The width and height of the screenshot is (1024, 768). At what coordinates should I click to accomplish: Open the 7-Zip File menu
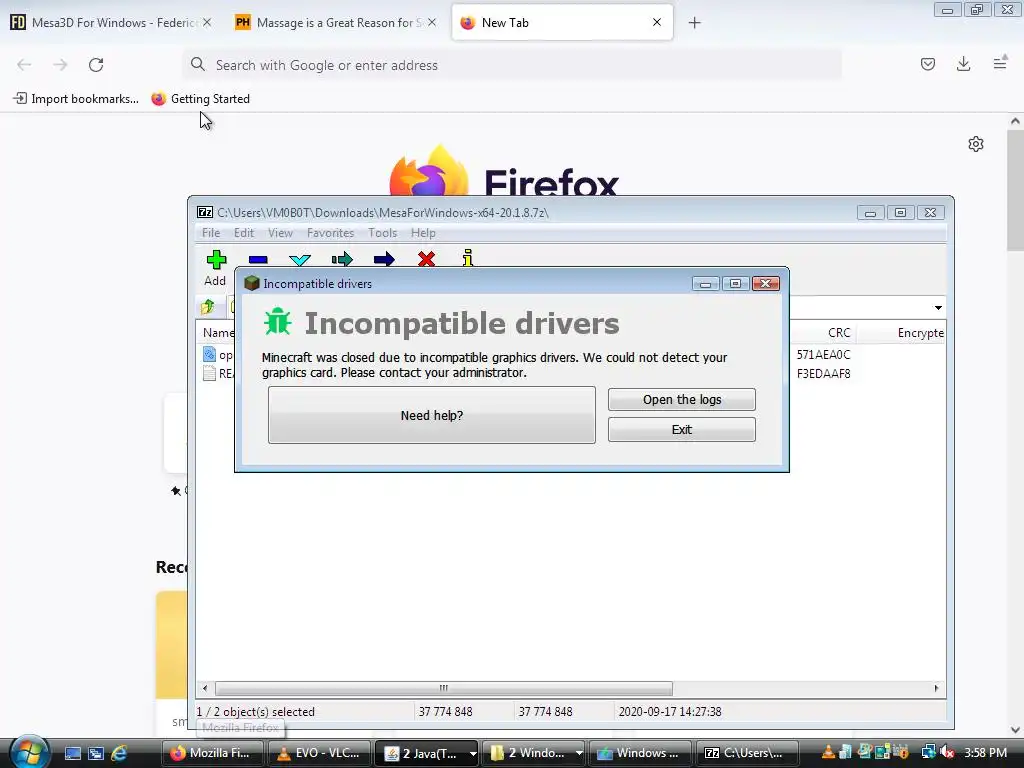click(211, 233)
